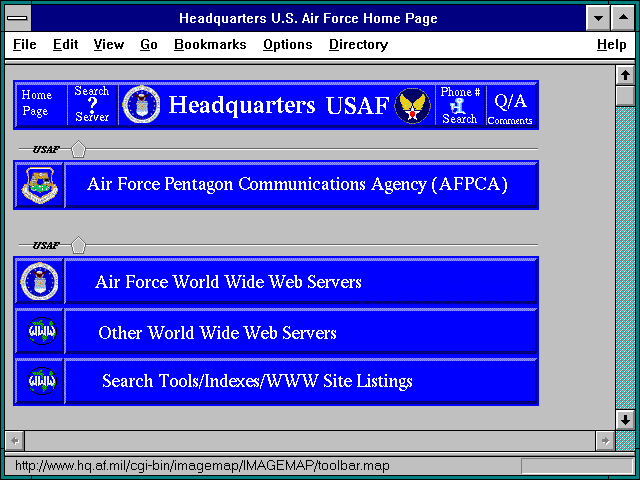This screenshot has height=480, width=640.
Task: Click the Air Force seal beside Headquarters USAF
Action: coord(142,104)
